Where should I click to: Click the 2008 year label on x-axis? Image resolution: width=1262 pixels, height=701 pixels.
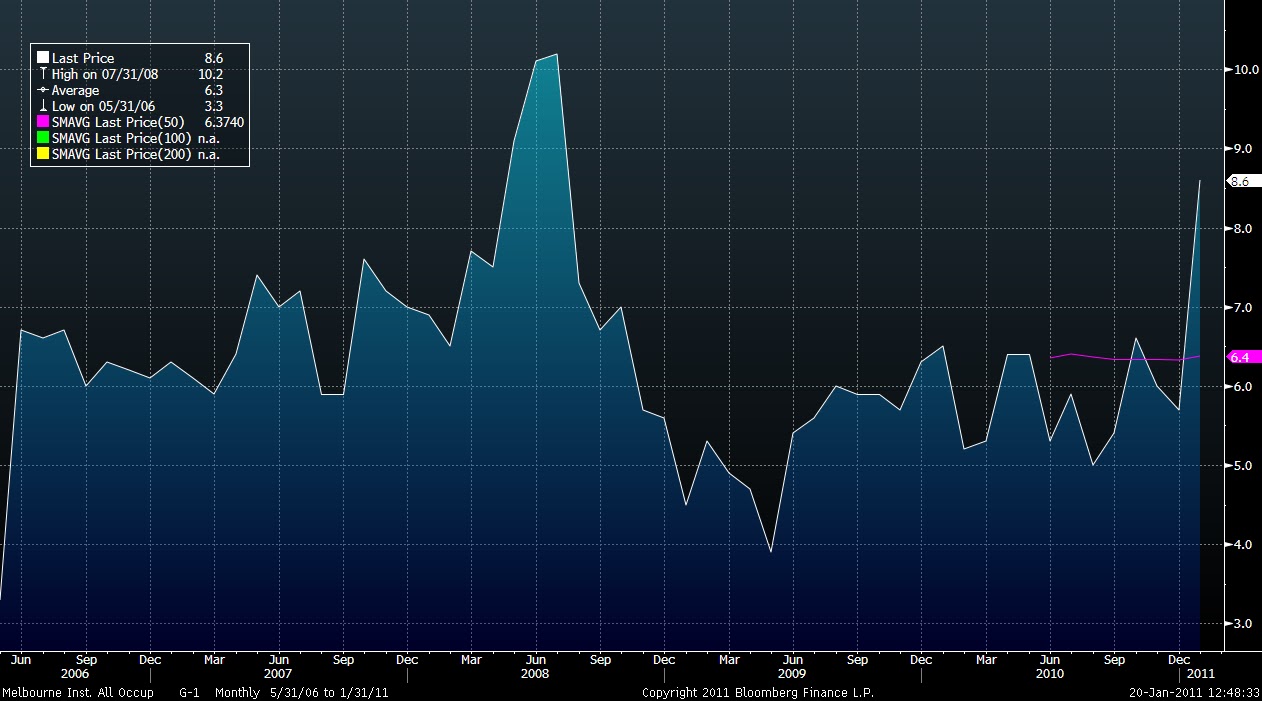(x=535, y=674)
